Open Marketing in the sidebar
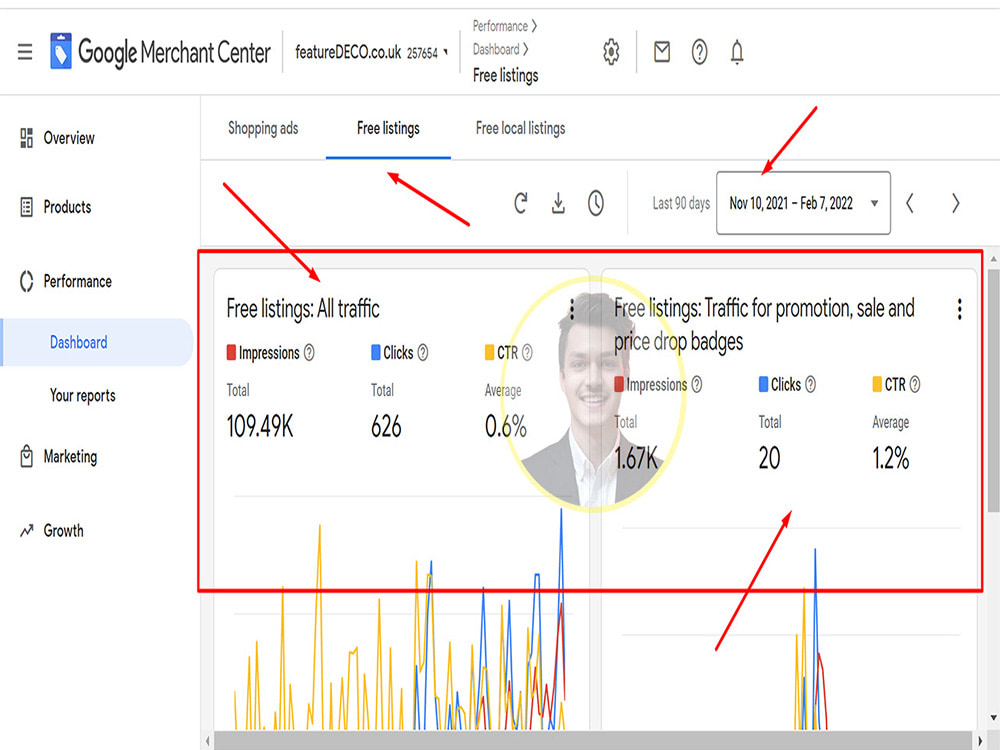Screen dimensions: 1000x750 click(70, 457)
